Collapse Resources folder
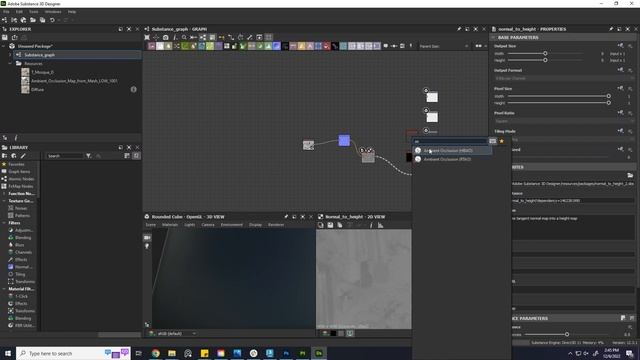The width and height of the screenshot is (640, 360). (10, 63)
